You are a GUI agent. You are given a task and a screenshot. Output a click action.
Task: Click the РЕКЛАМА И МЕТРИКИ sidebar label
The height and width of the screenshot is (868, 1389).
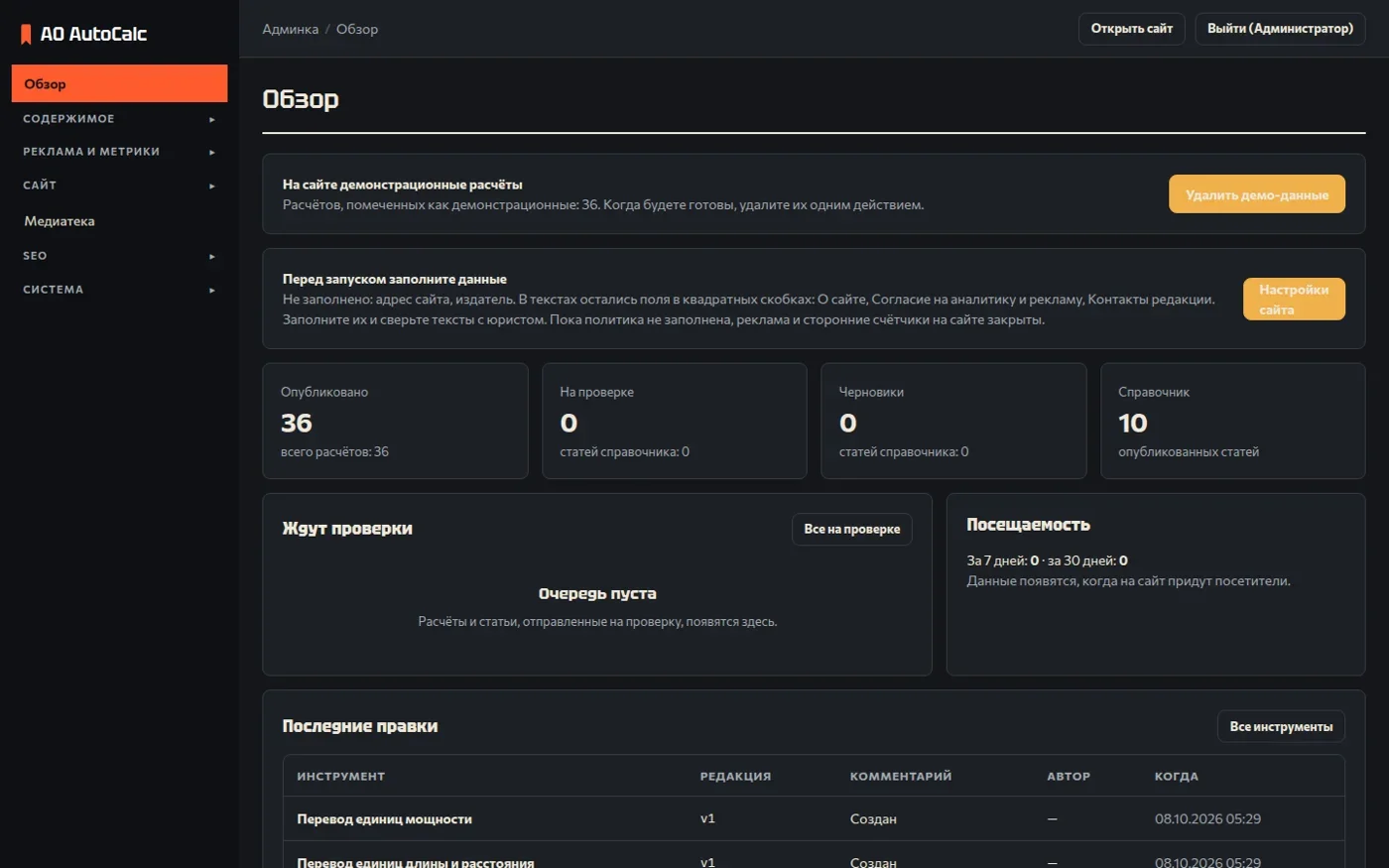coord(91,152)
